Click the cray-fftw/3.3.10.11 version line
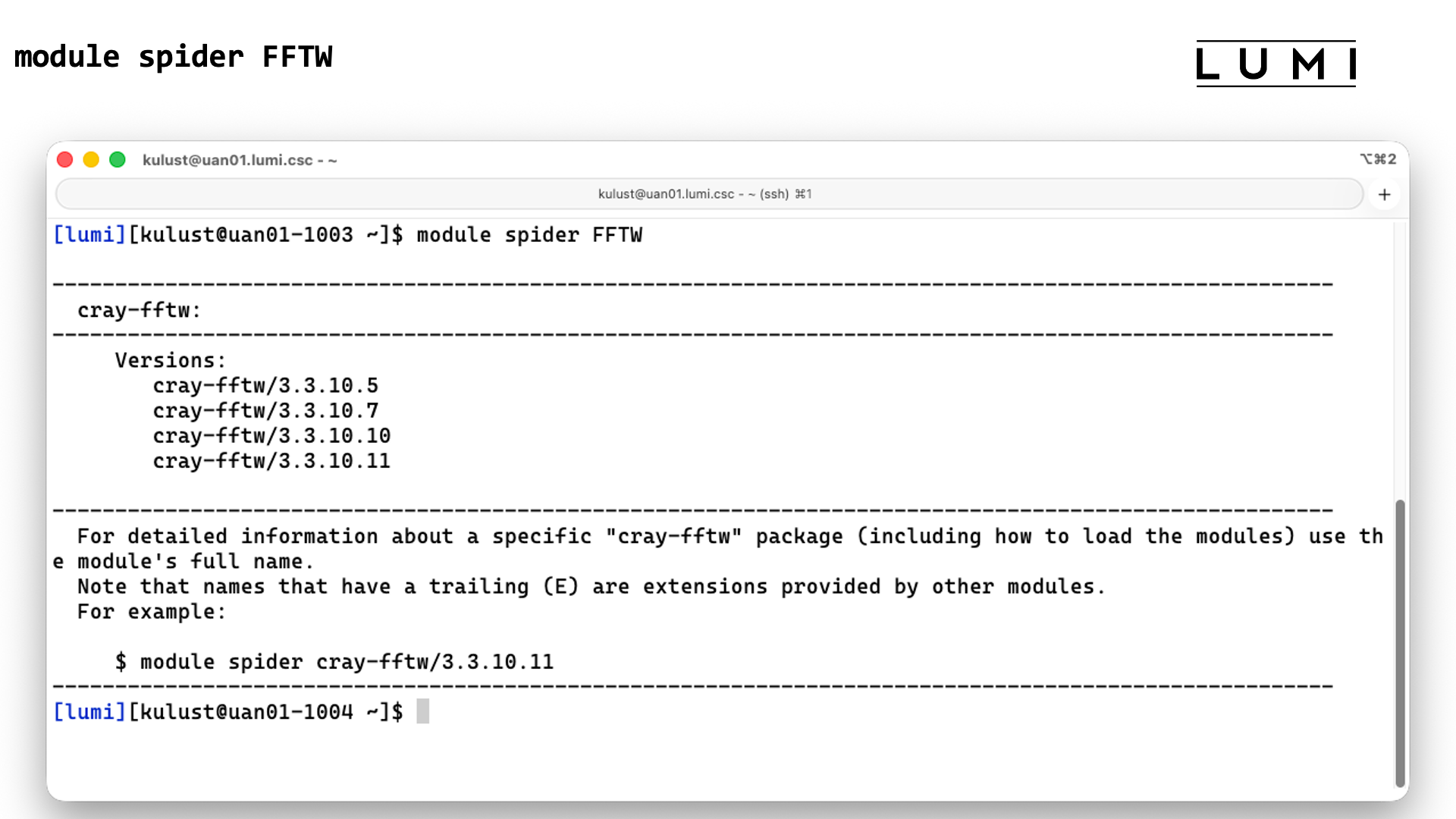 (x=271, y=461)
